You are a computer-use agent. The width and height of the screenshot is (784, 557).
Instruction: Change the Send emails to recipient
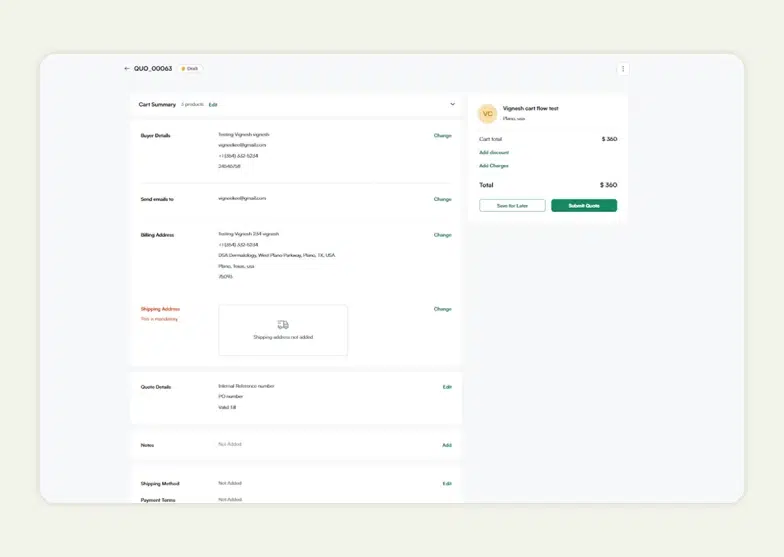point(442,199)
